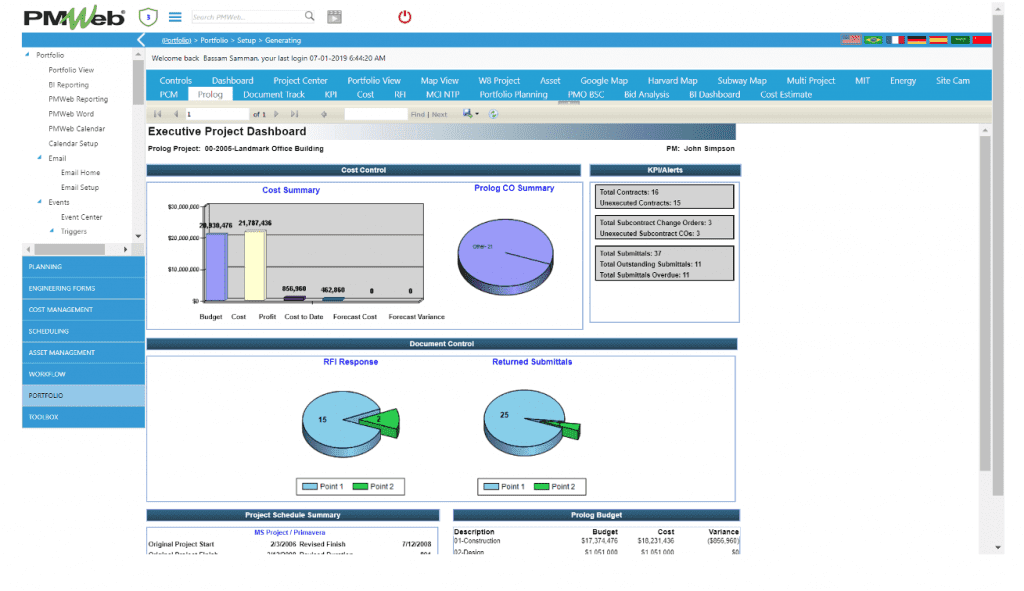Expand the ASSET MANAGEMENT module section
The image size is (1024, 591).
coord(84,353)
